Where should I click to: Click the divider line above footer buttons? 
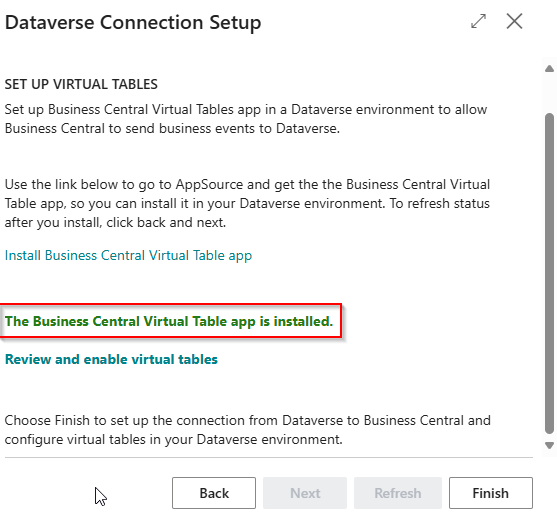point(269,457)
